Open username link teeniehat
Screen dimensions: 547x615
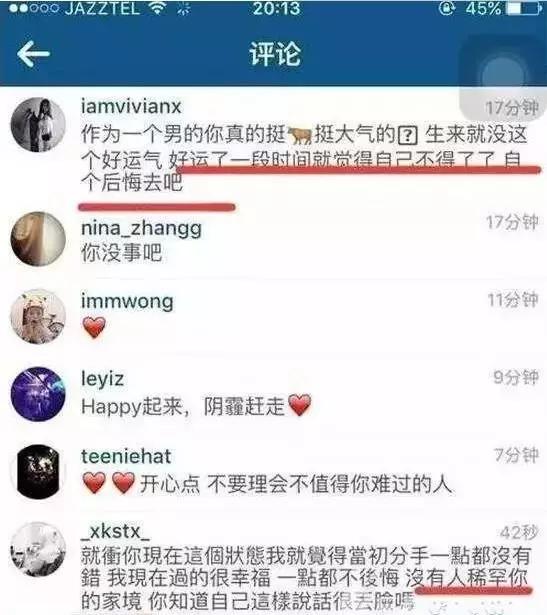click(126, 457)
